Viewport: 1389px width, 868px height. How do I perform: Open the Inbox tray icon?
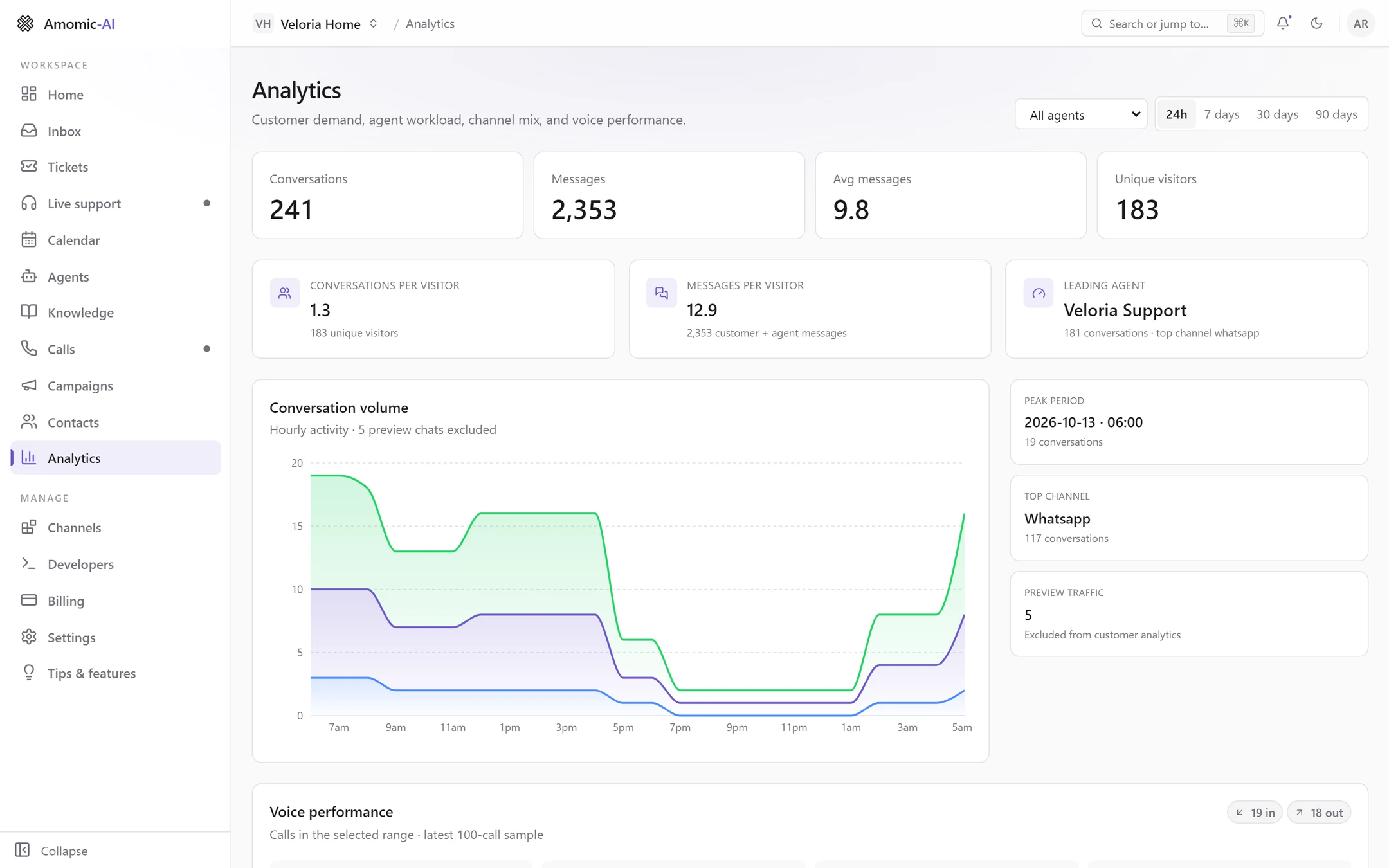tap(29, 131)
